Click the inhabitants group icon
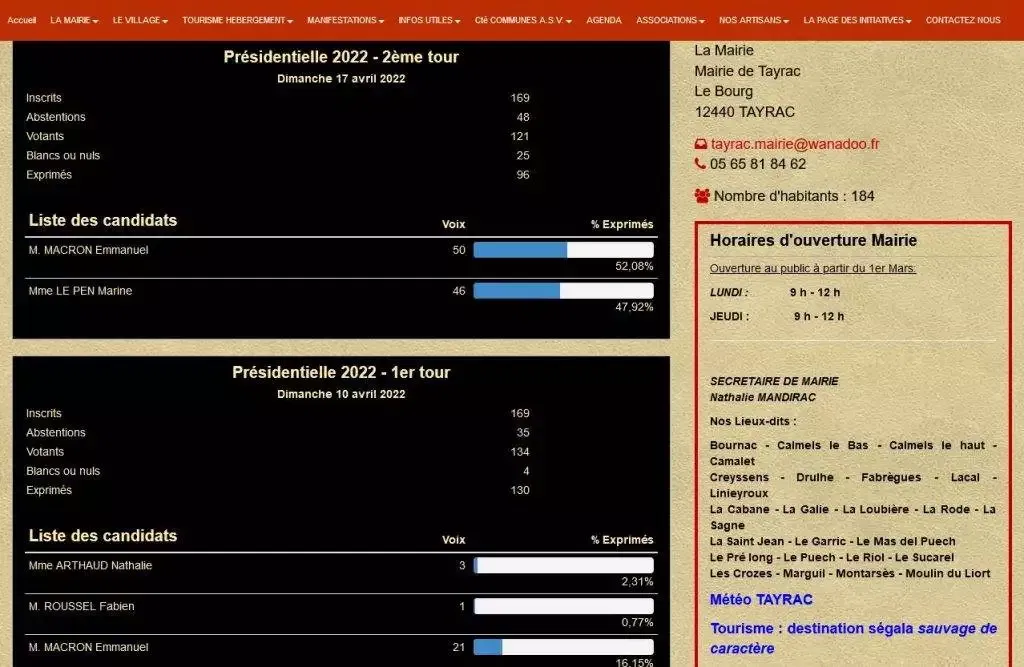Viewport: 1024px width, 667px height. [702, 196]
